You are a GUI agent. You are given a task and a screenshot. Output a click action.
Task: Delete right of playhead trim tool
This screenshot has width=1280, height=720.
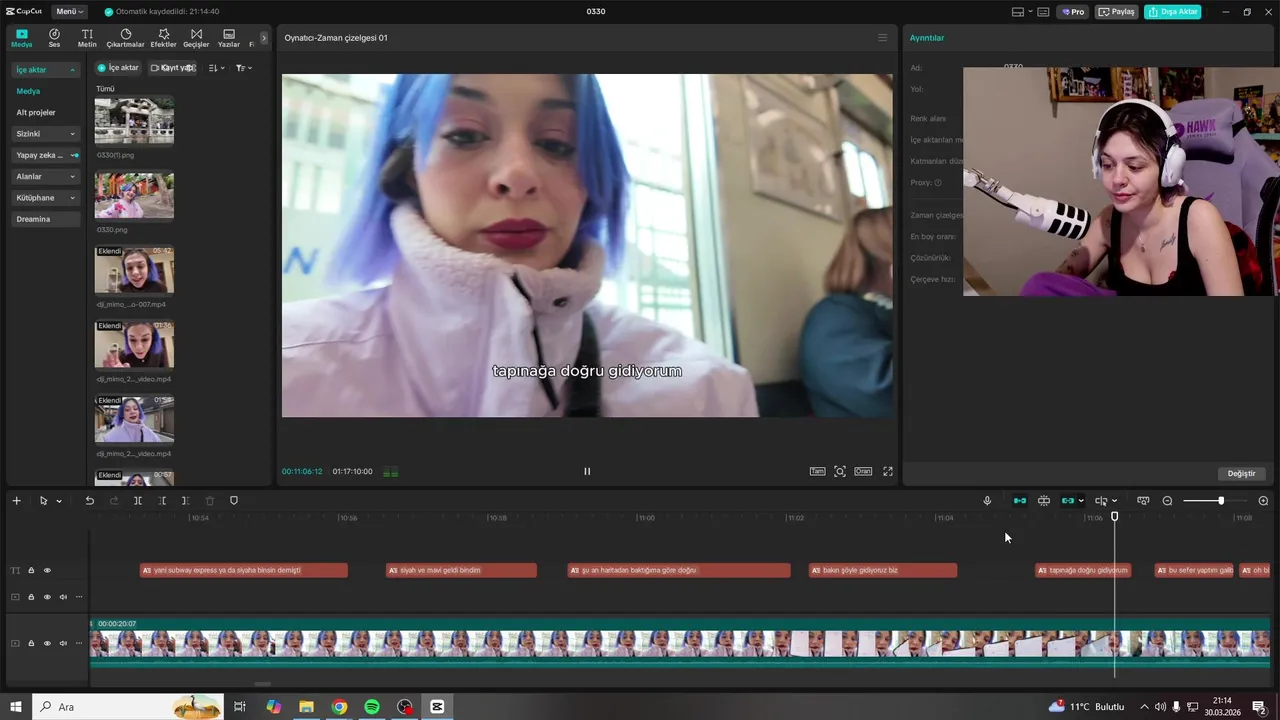pos(186,501)
